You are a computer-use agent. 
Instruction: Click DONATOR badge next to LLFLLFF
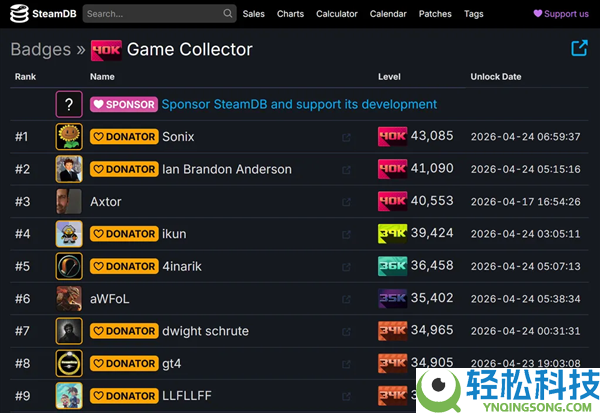[x=124, y=396]
